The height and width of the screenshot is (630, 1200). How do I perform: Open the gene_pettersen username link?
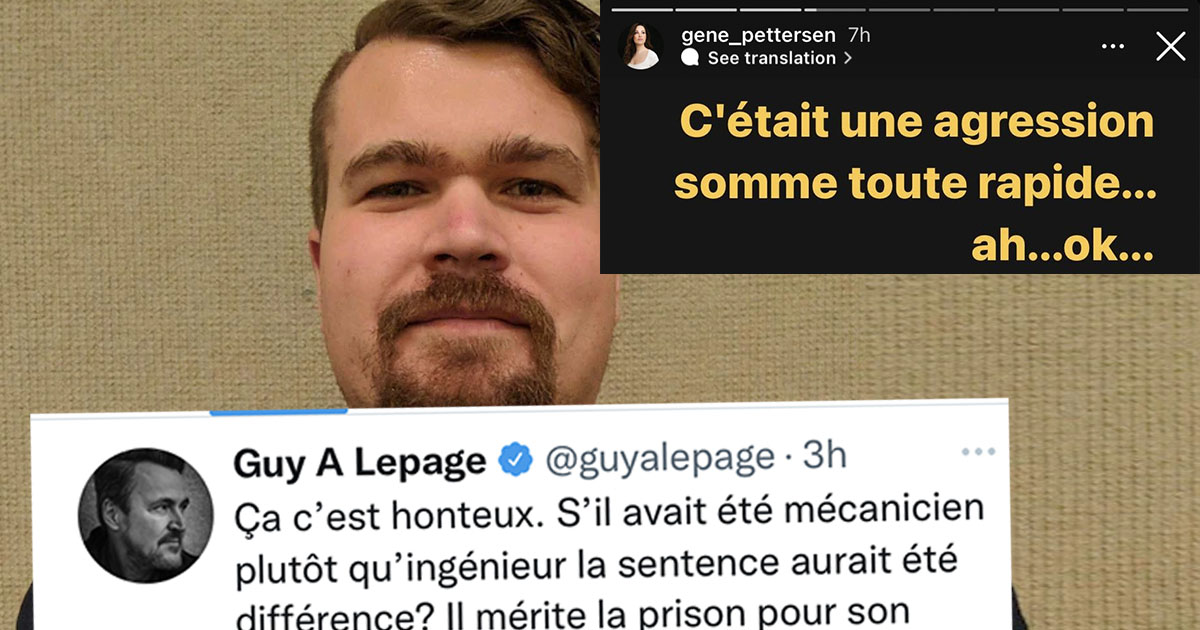tap(758, 35)
